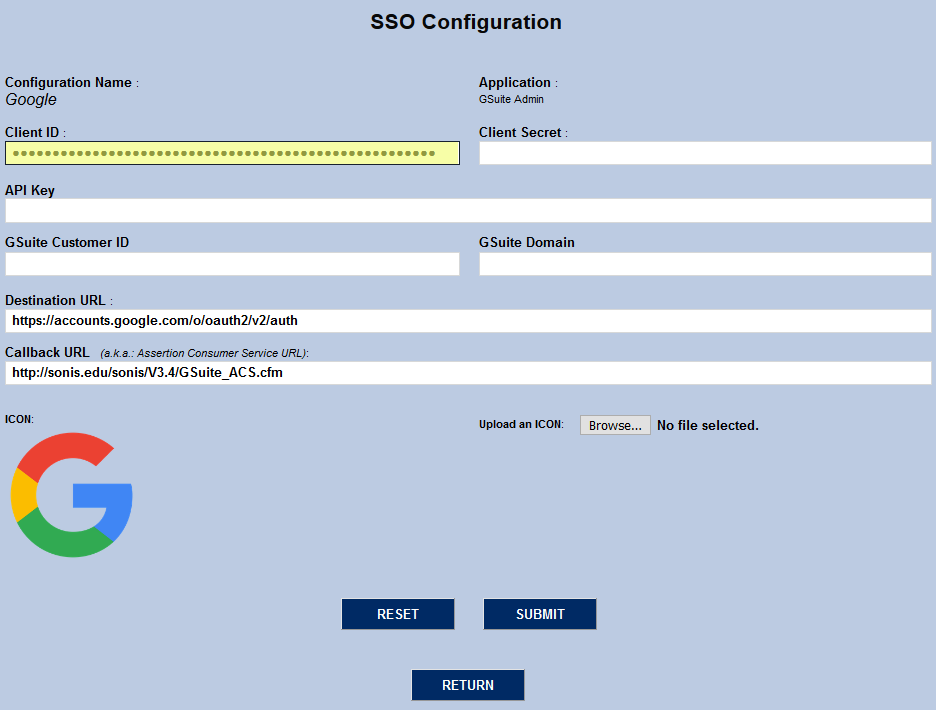
Task: Click the 'Assertion Consumer Service URL' note
Action: tap(205, 354)
